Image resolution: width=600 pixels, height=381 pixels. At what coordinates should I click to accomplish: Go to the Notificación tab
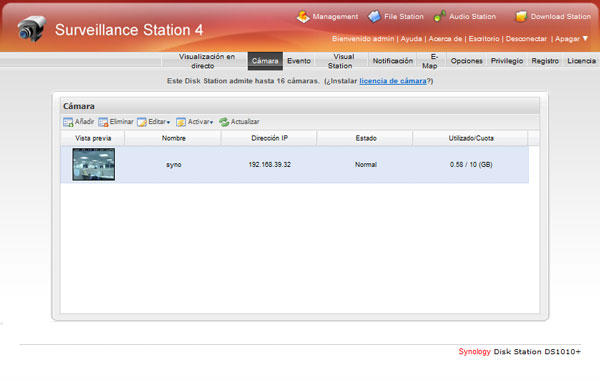pyautogui.click(x=393, y=61)
